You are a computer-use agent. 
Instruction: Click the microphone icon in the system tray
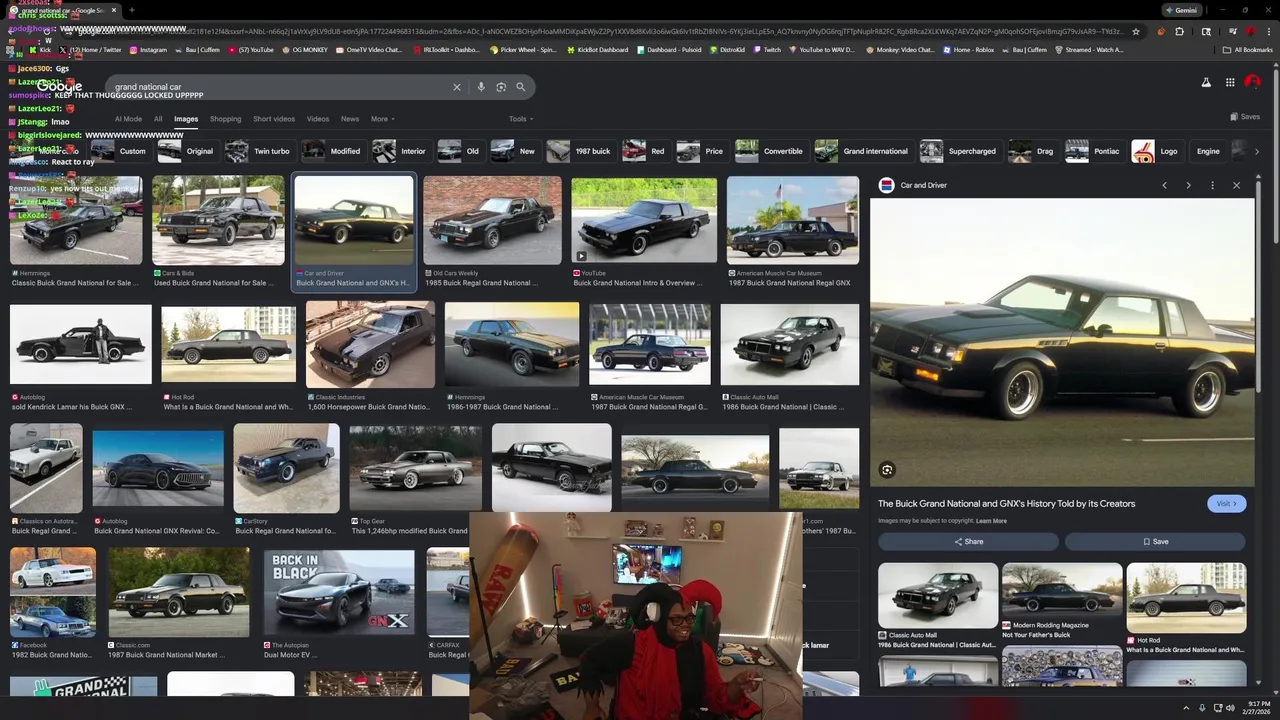[1201, 708]
